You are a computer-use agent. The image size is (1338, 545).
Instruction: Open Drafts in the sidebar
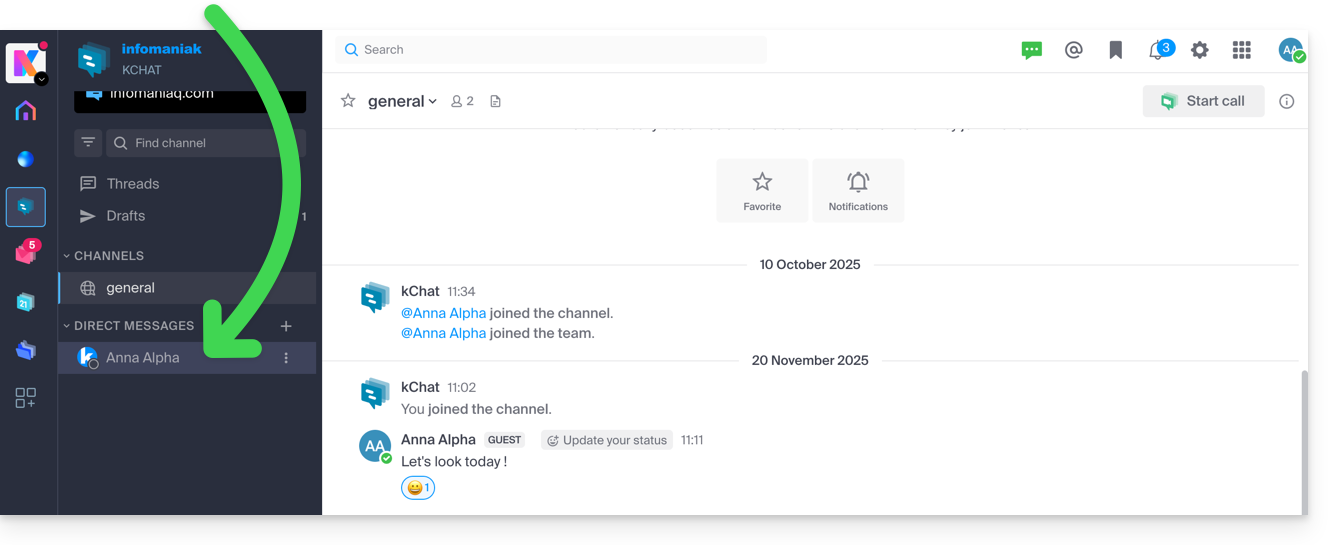click(126, 216)
